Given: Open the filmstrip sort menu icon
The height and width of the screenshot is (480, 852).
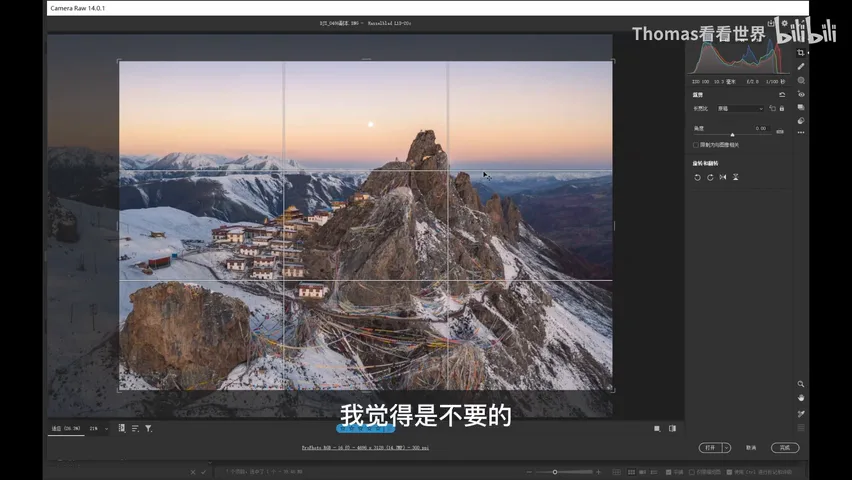Looking at the screenshot, I should coord(135,428).
